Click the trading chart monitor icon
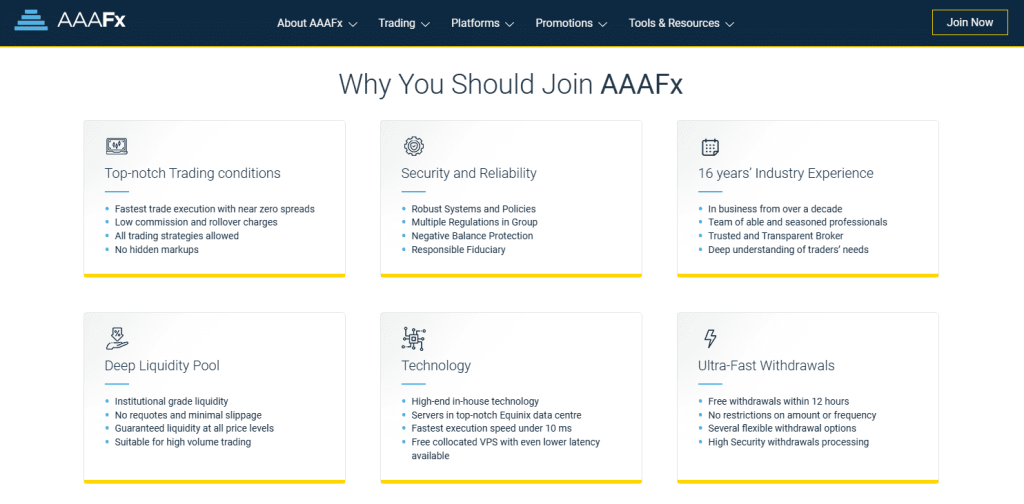 point(116,146)
